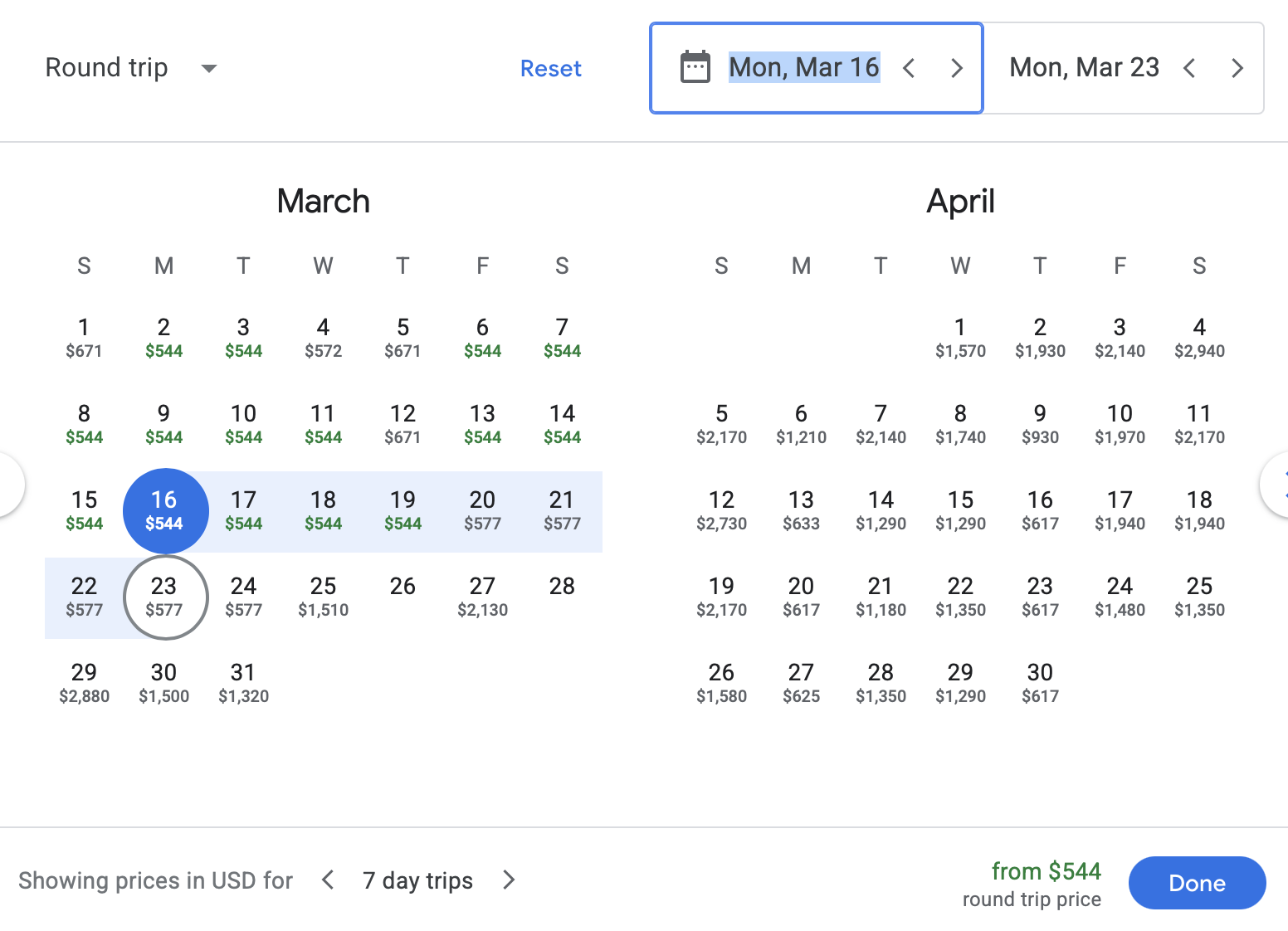Advance the departure date with its forward arrow

pyautogui.click(x=956, y=68)
